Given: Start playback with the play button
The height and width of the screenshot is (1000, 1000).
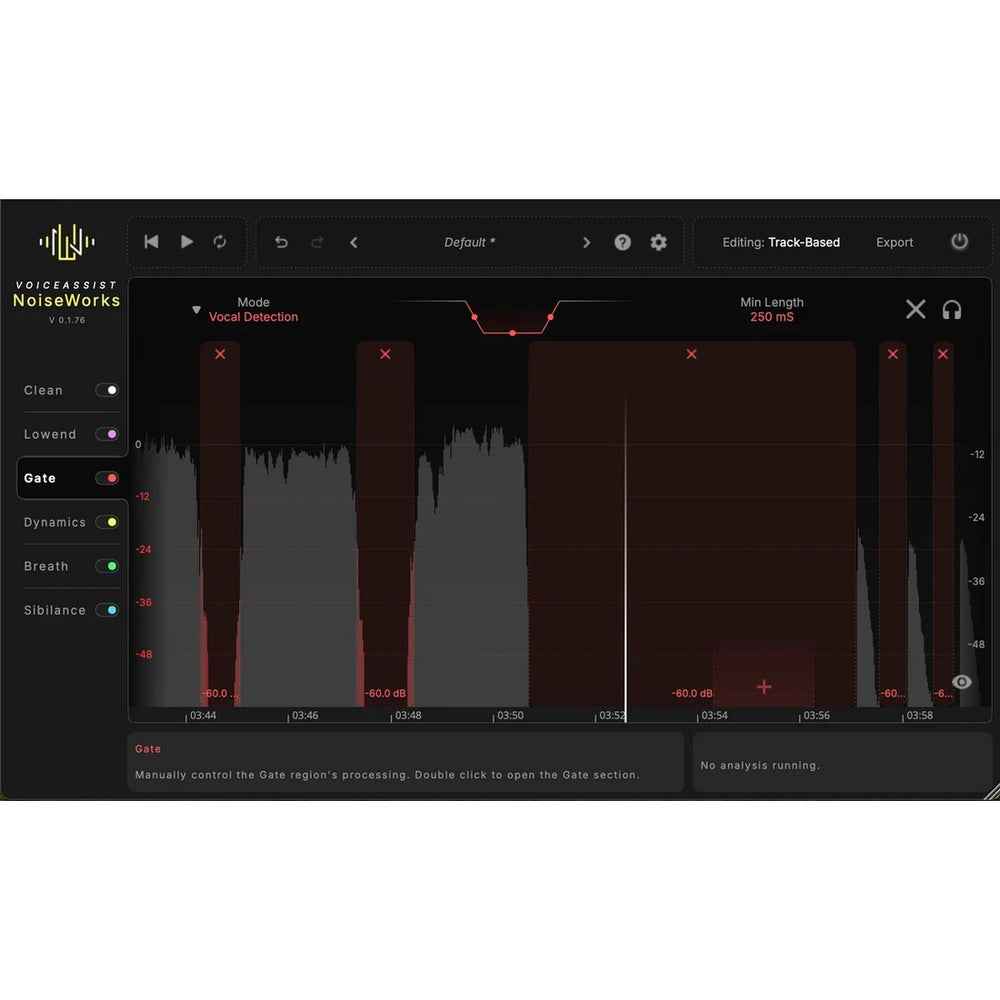Looking at the screenshot, I should click(x=187, y=242).
